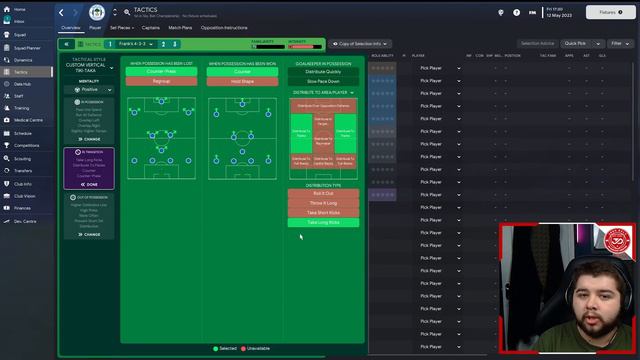This screenshot has height=360, width=640.
Task: Switch to Opposition Instructions tab
Action: (x=224, y=28)
